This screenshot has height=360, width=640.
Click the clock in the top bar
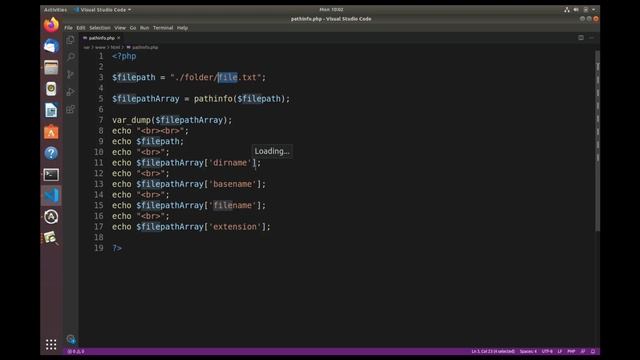click(x=331, y=9)
